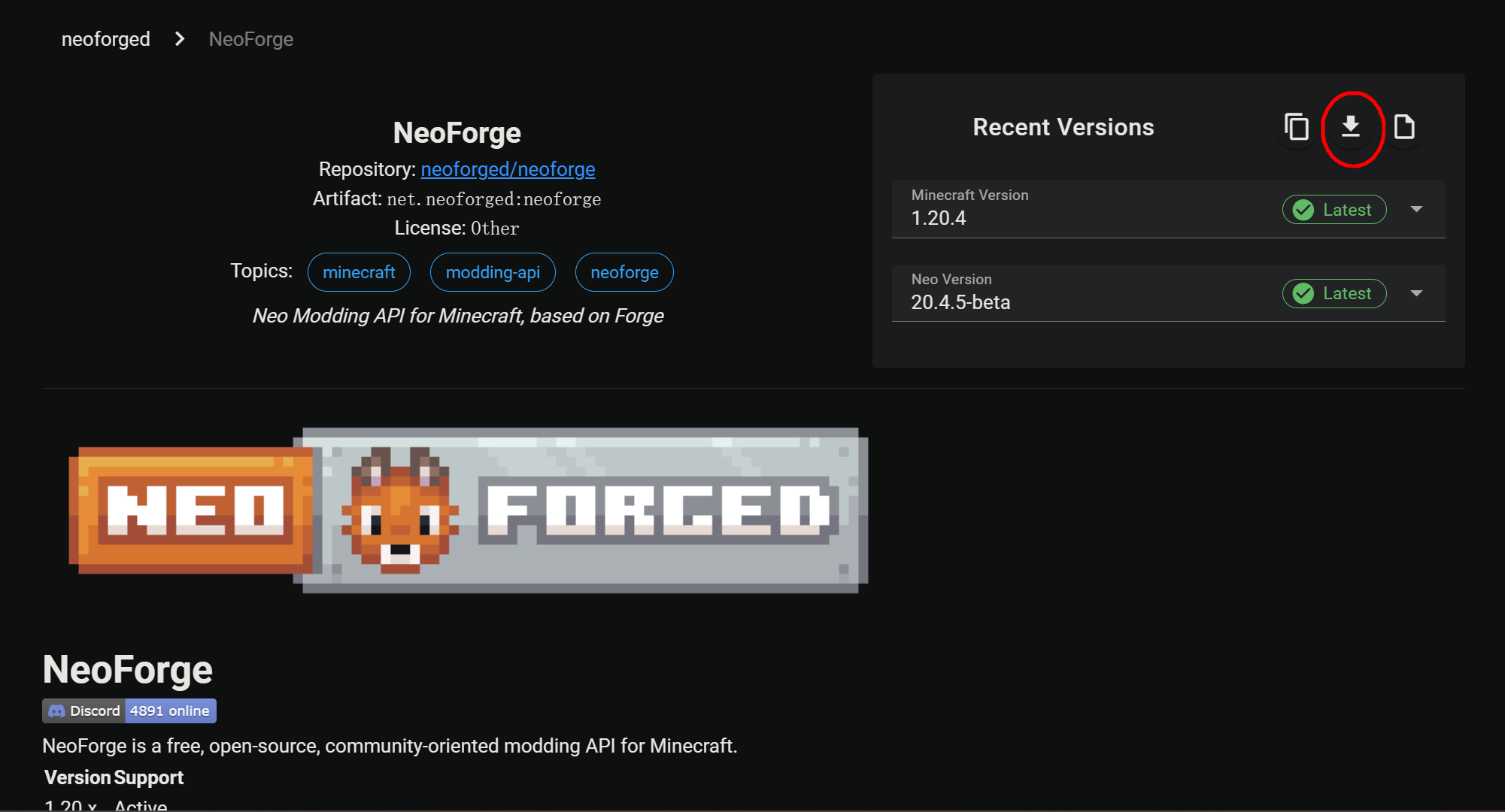Click the Recent Versions heading
This screenshot has width=1505, height=812.
click(x=1063, y=127)
